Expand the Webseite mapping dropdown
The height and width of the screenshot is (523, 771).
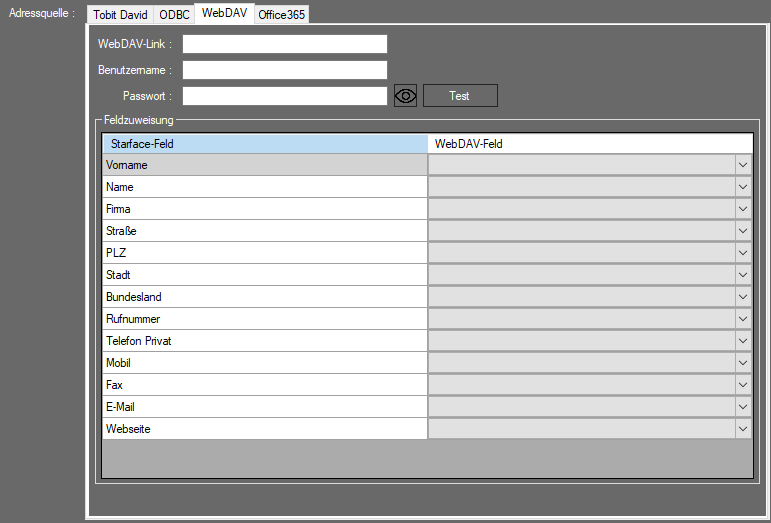742,429
